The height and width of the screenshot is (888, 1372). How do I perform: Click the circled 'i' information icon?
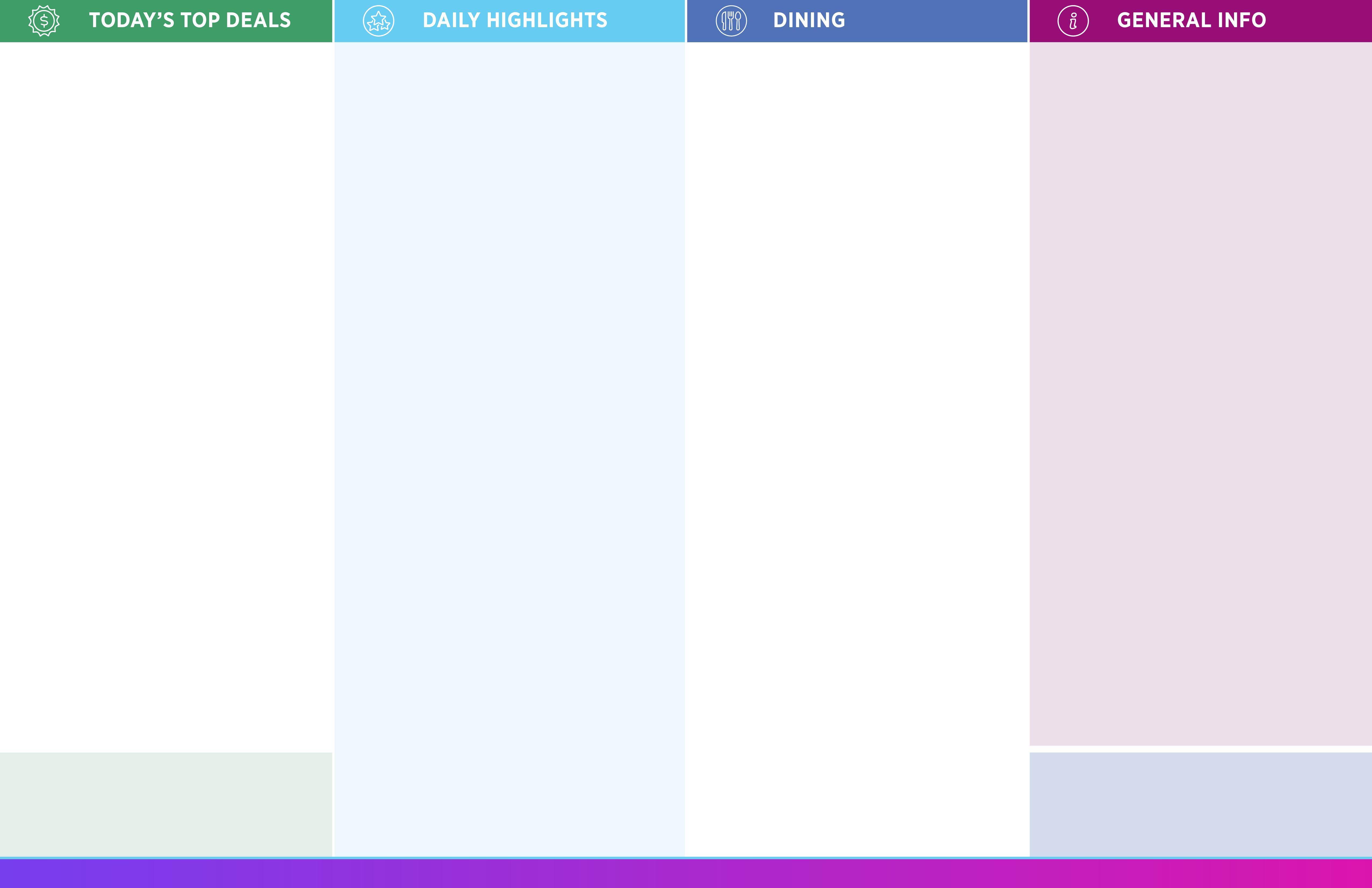click(x=1073, y=21)
